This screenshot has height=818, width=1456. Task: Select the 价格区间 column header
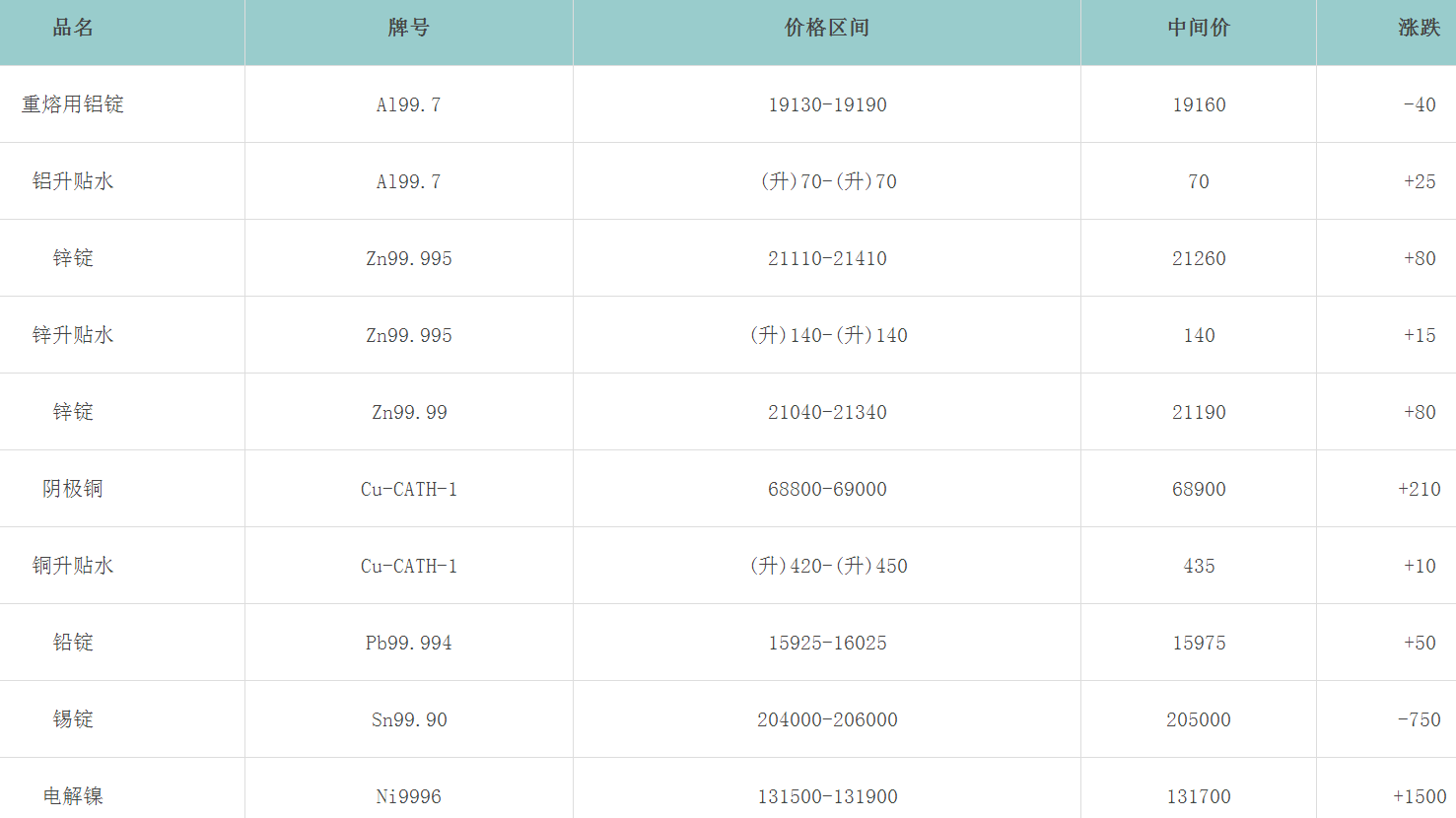[827, 28]
